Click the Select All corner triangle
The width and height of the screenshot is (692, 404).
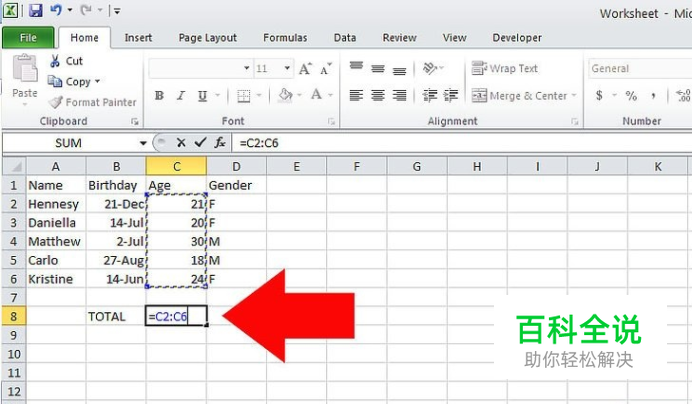15,166
